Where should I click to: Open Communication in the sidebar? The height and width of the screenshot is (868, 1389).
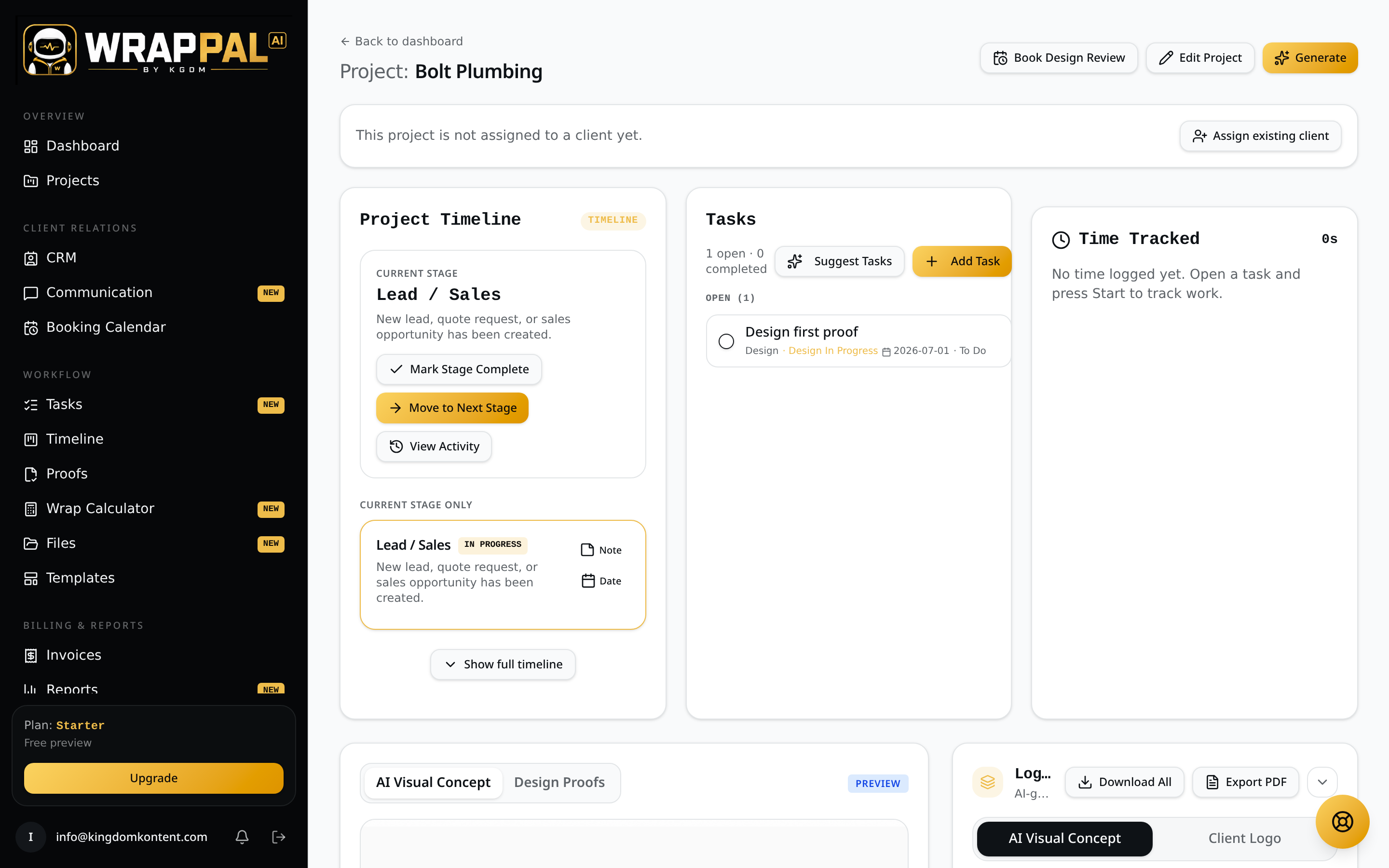coord(154,293)
